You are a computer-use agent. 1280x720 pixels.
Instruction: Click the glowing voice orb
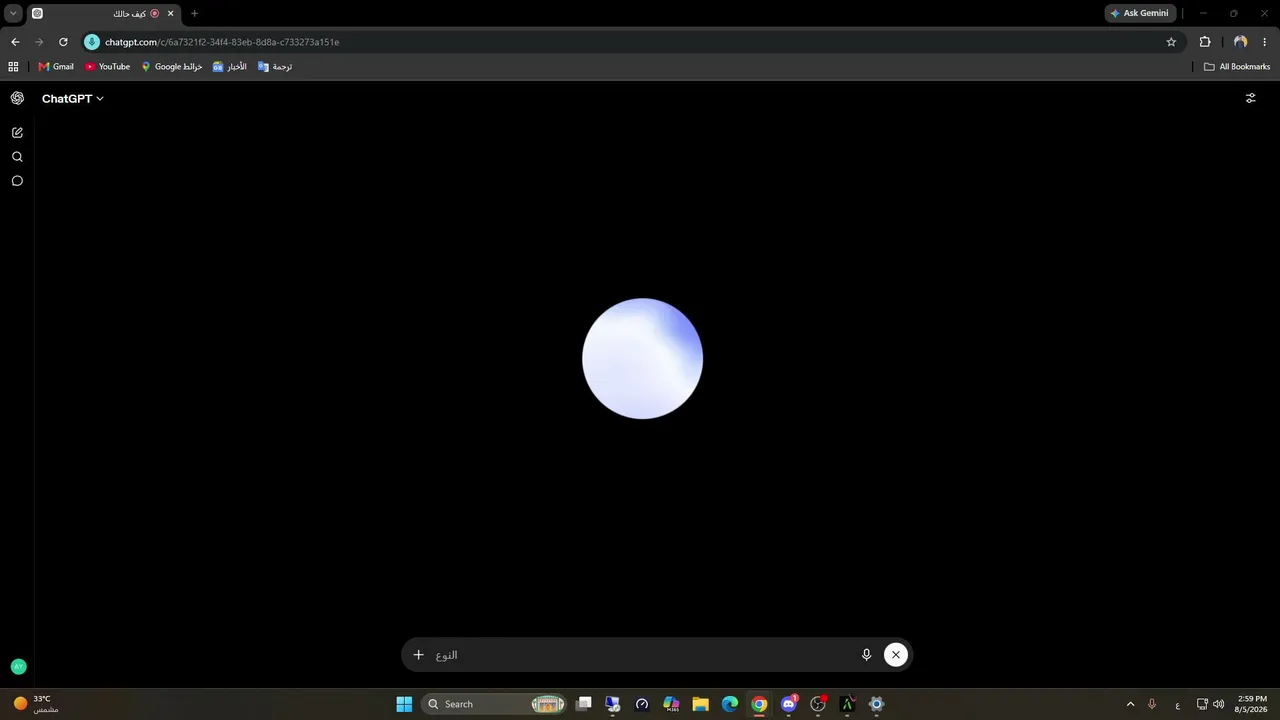642,358
